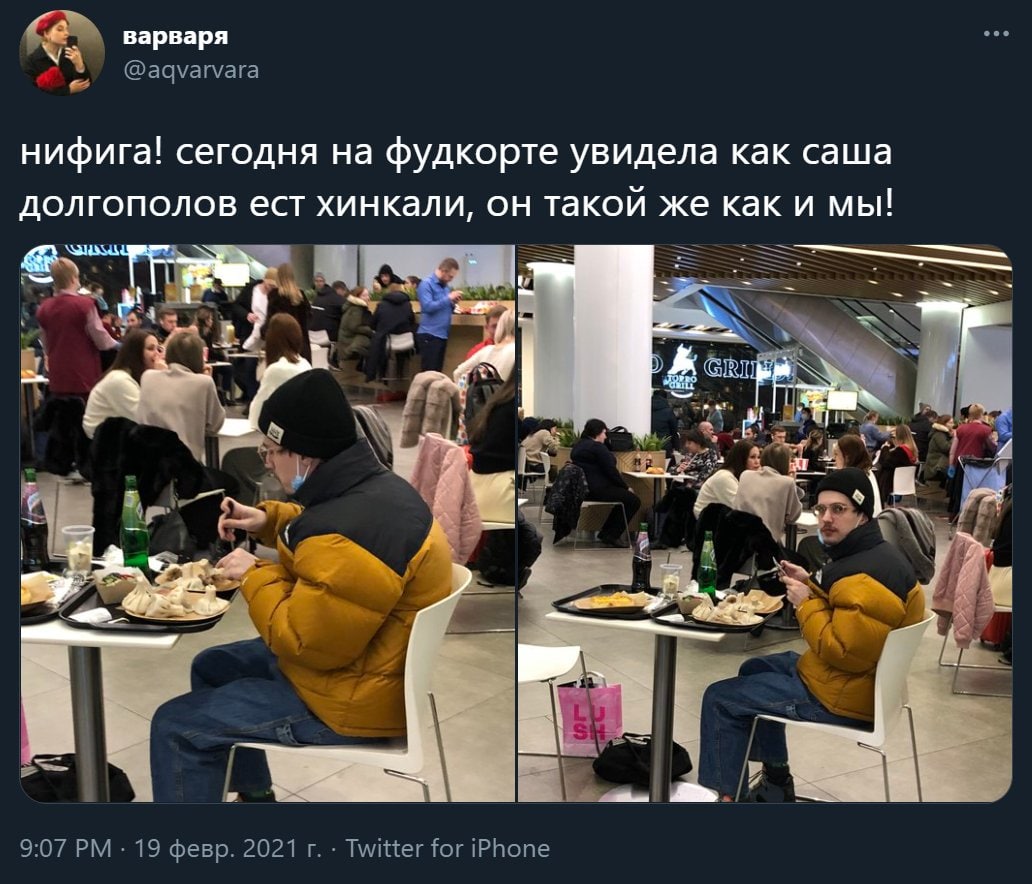
Task: Open the left photo of man eating
Action: pyautogui.click(x=268, y=523)
